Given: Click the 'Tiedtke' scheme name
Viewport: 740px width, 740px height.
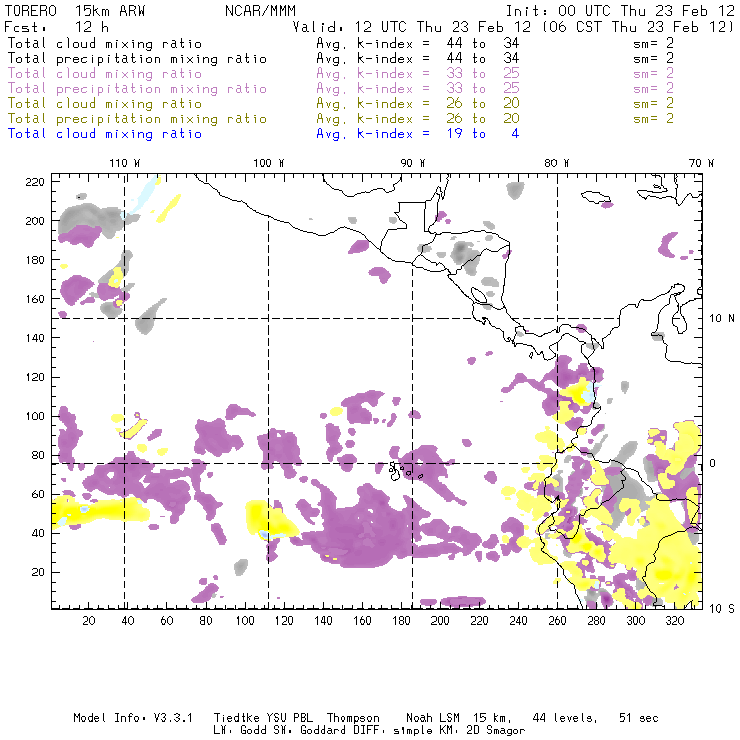Looking at the screenshot, I should point(236,718).
